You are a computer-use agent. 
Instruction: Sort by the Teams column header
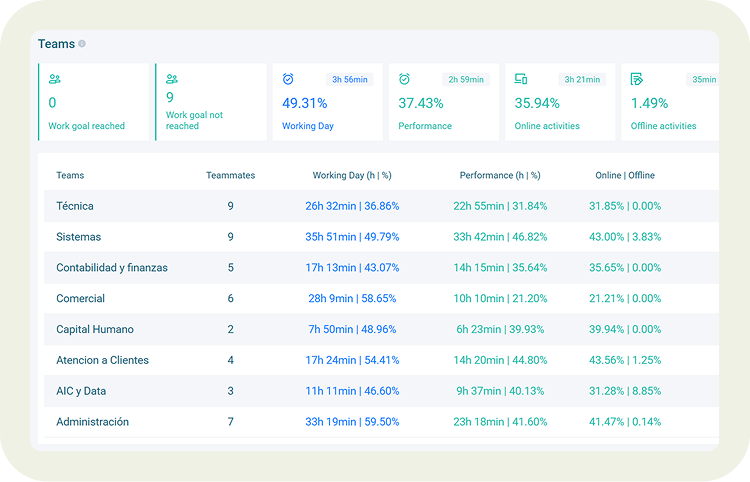pos(70,175)
